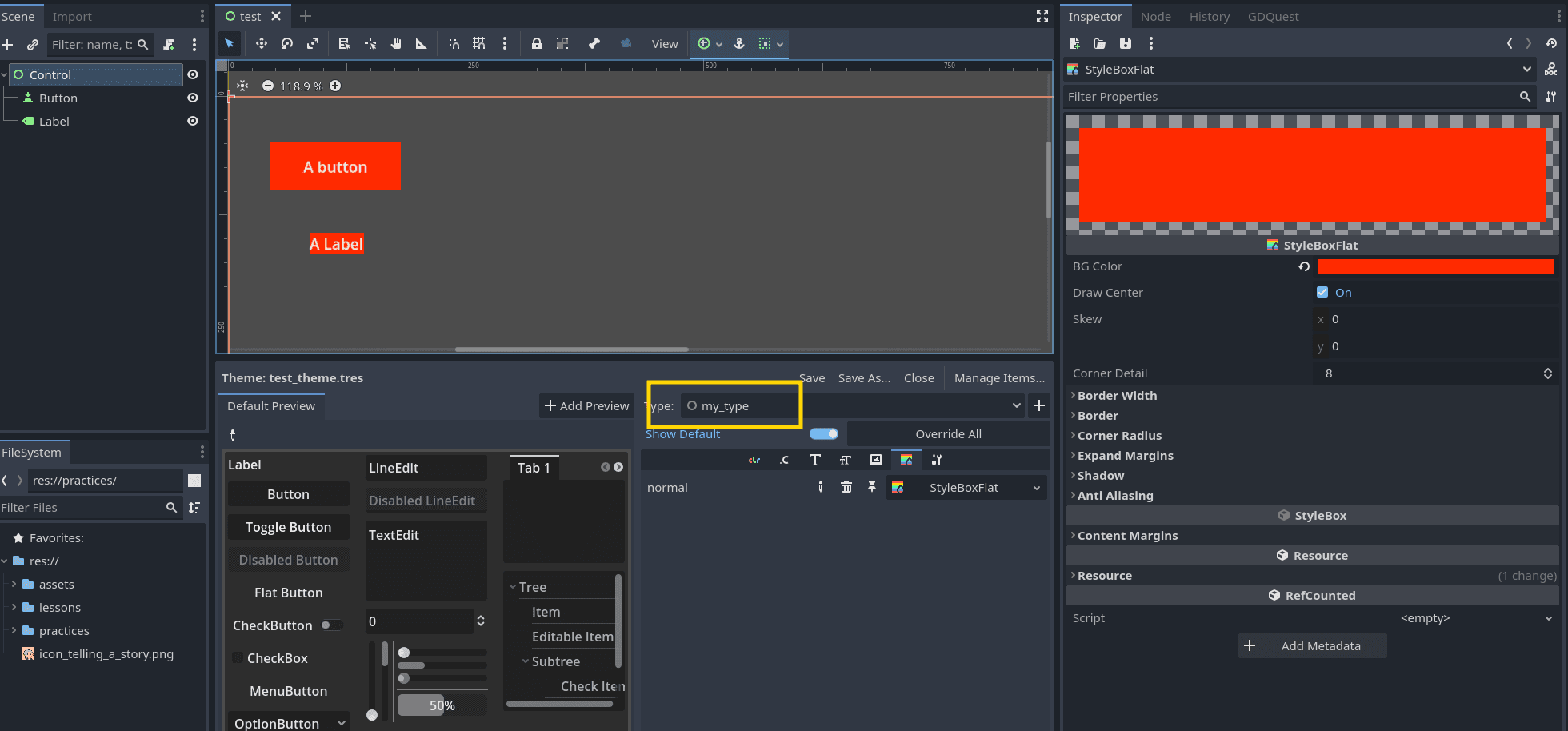This screenshot has height=731, width=1568.
Task: Attach script to selected node icon
Action: pyautogui.click(x=170, y=45)
